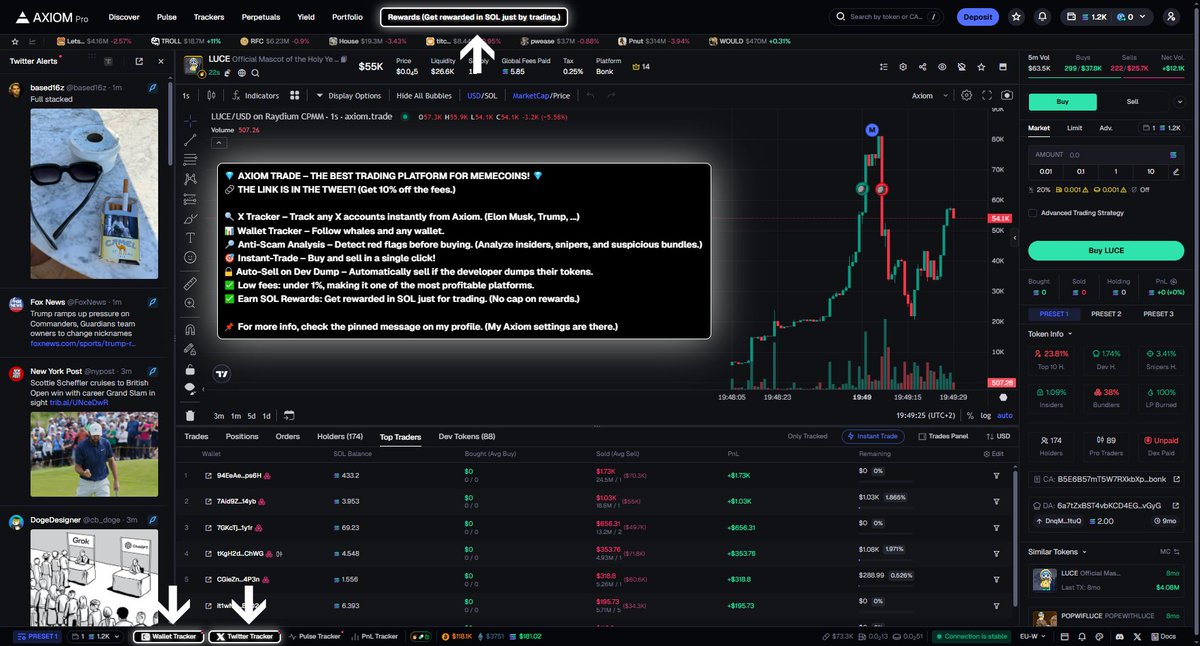The height and width of the screenshot is (646, 1200).
Task: Switch to Holders (174) tab
Action: click(x=340, y=437)
